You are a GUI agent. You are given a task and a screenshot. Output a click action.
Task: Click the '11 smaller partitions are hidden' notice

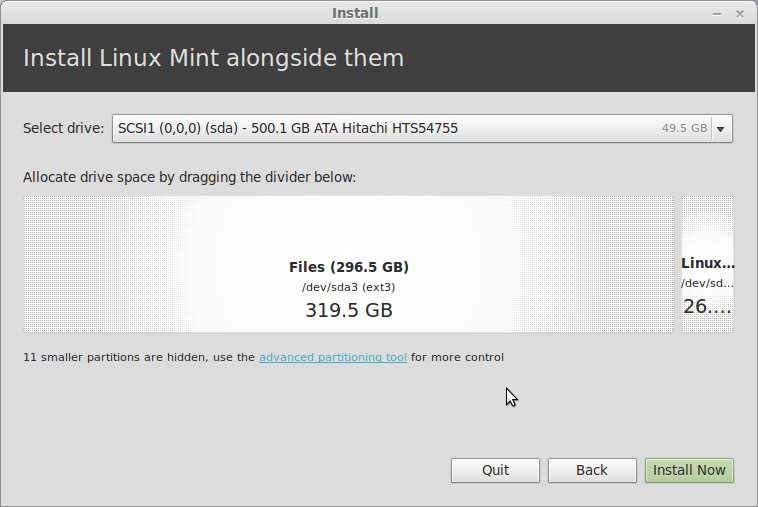(138, 357)
